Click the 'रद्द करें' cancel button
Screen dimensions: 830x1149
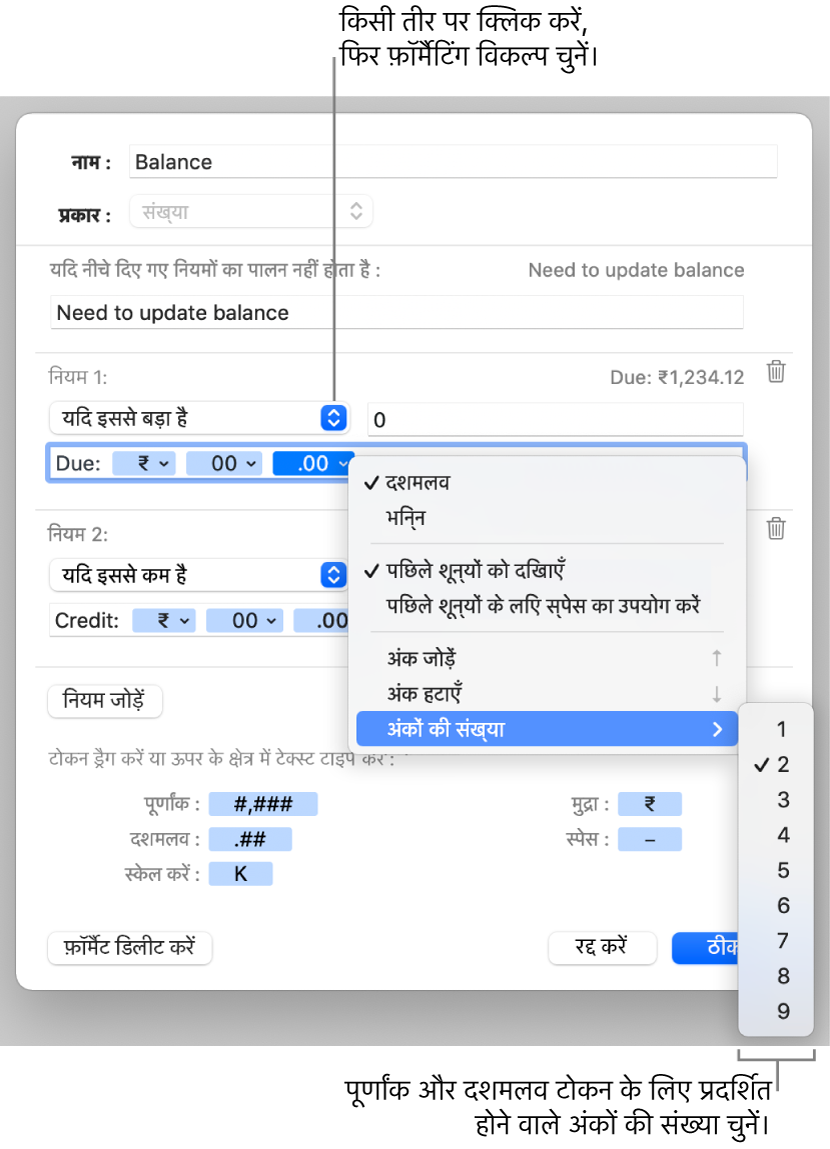(x=601, y=947)
